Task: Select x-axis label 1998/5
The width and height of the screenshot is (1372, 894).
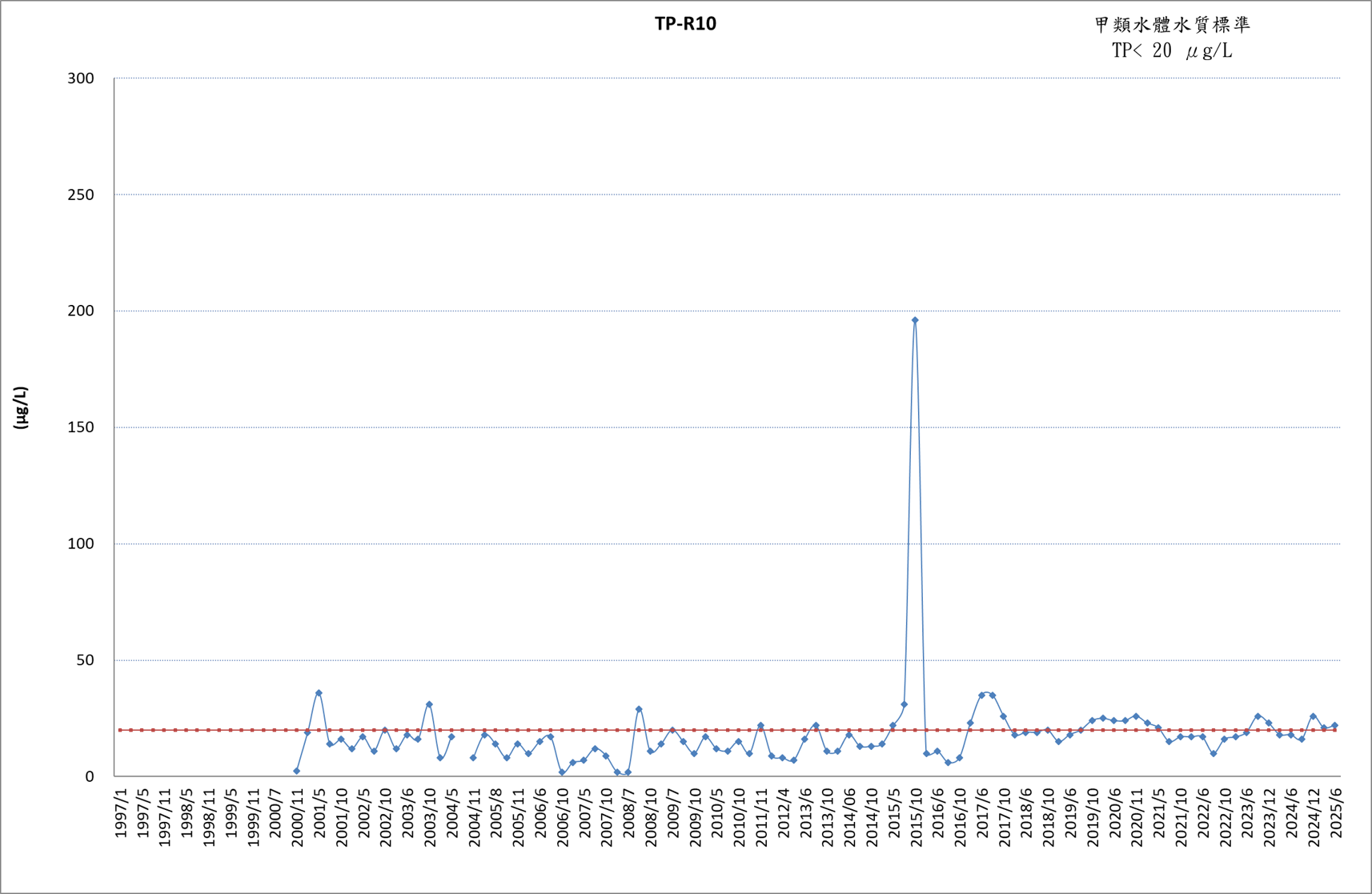Action: coord(187,813)
